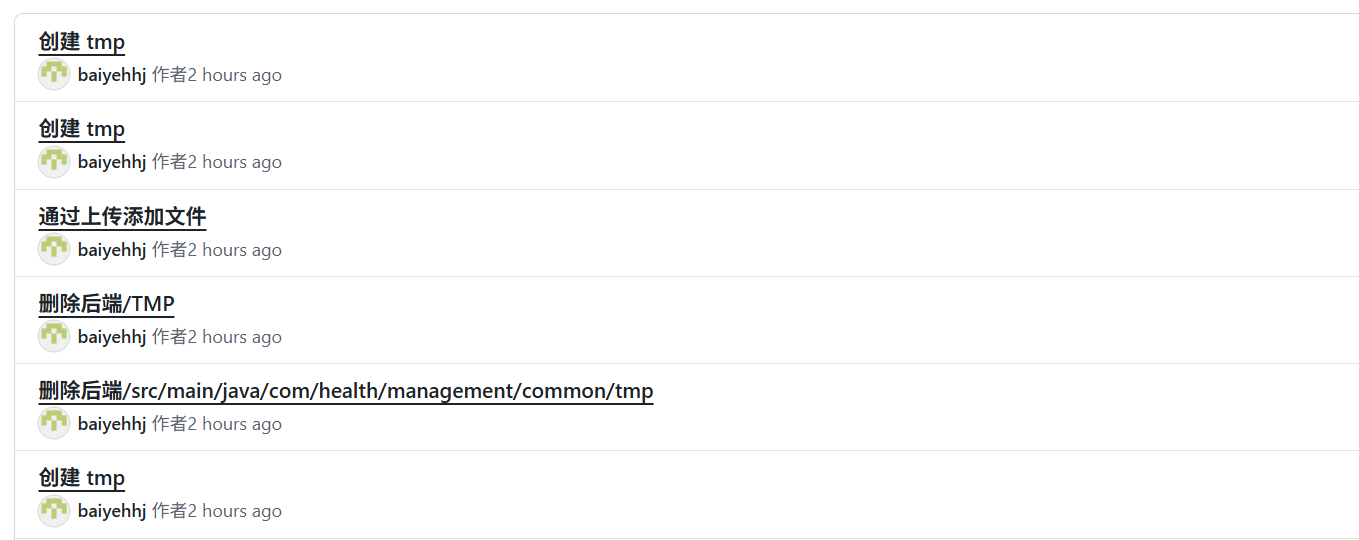Click author name baiyehhj under 删除后端/TMP

pos(112,337)
